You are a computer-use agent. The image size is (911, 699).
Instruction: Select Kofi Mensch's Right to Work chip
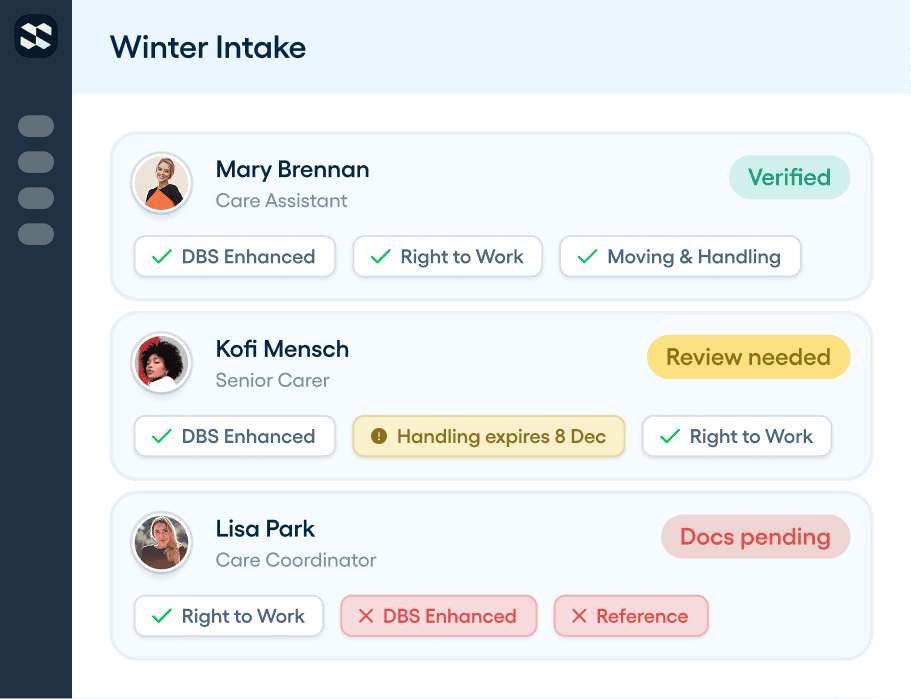[x=737, y=436]
